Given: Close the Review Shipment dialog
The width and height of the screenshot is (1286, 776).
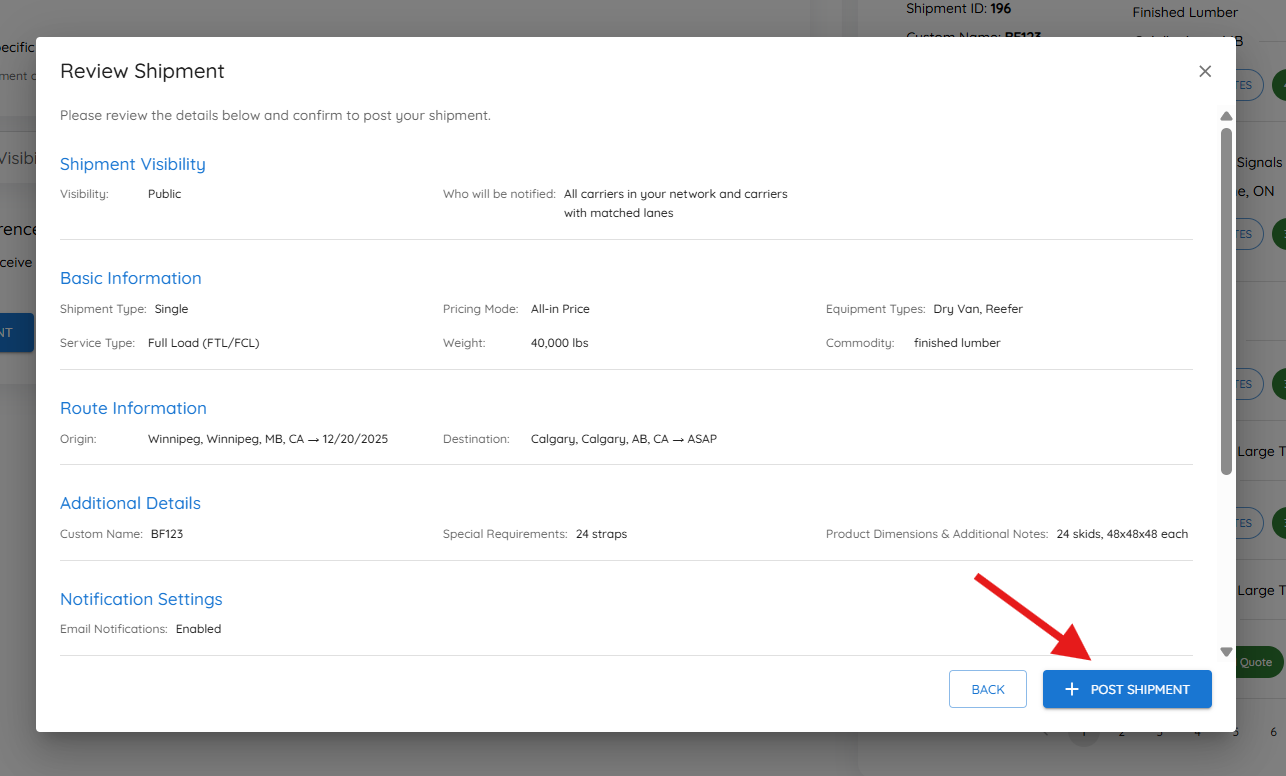Looking at the screenshot, I should click(1205, 71).
